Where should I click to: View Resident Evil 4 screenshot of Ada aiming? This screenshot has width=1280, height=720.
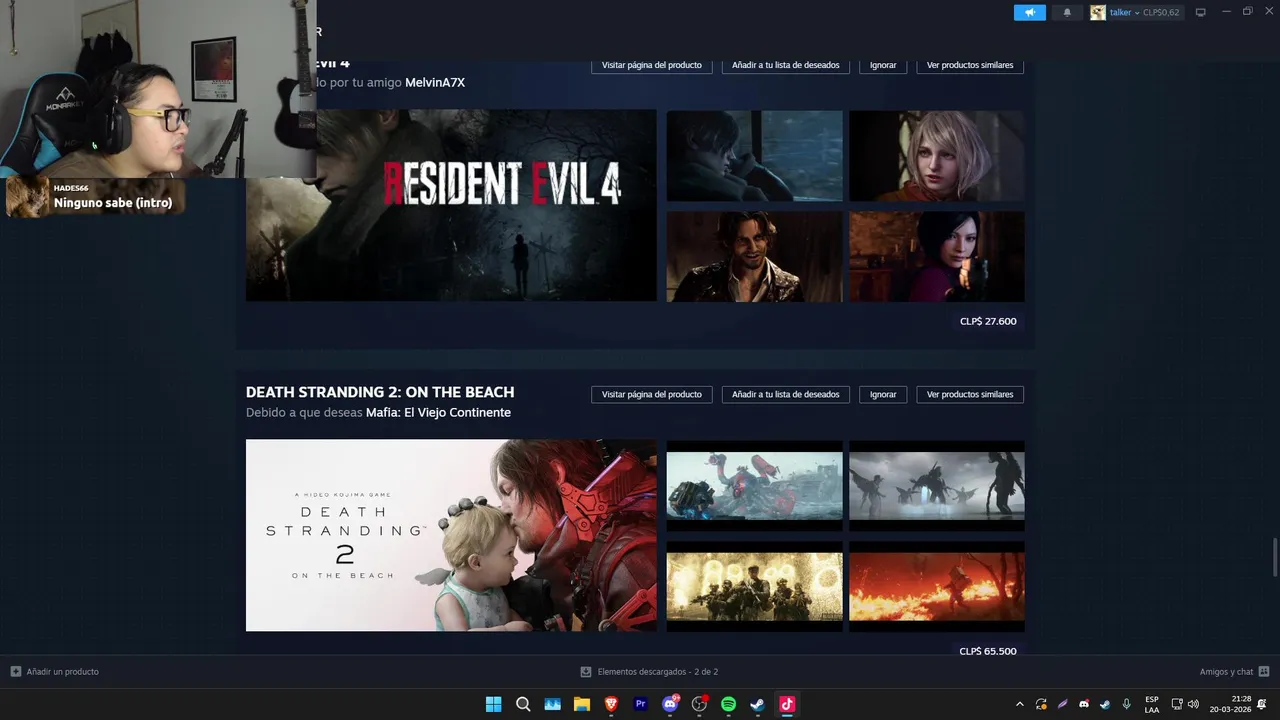tap(936, 256)
